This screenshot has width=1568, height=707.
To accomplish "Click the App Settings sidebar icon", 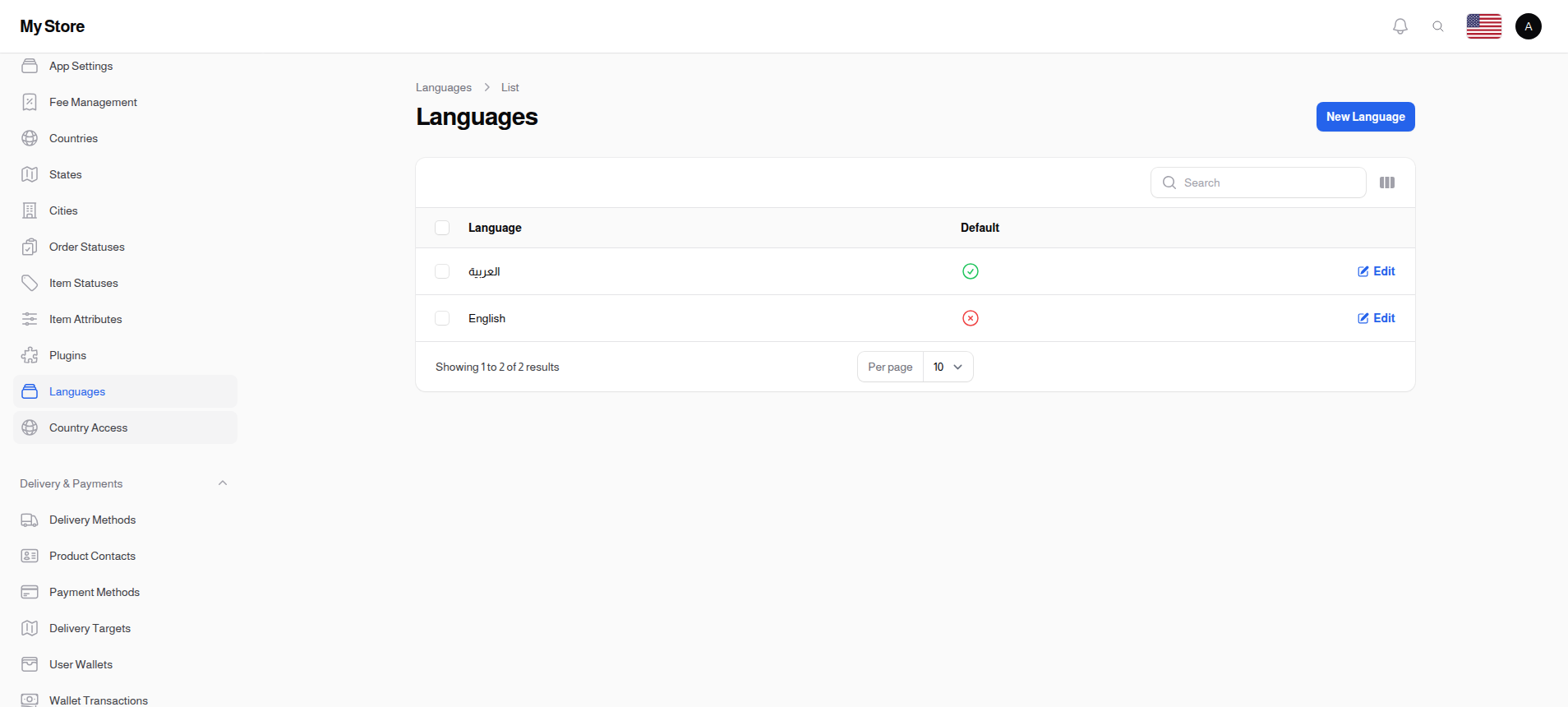I will (30, 66).
